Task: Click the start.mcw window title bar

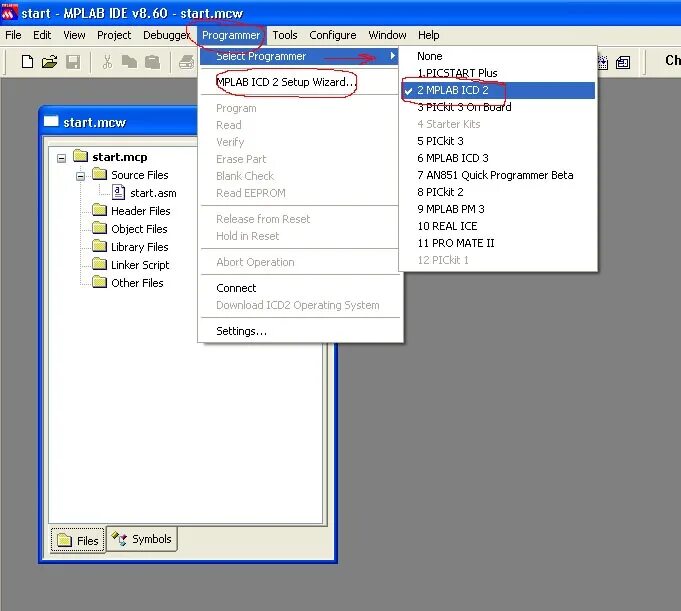Action: (118, 122)
